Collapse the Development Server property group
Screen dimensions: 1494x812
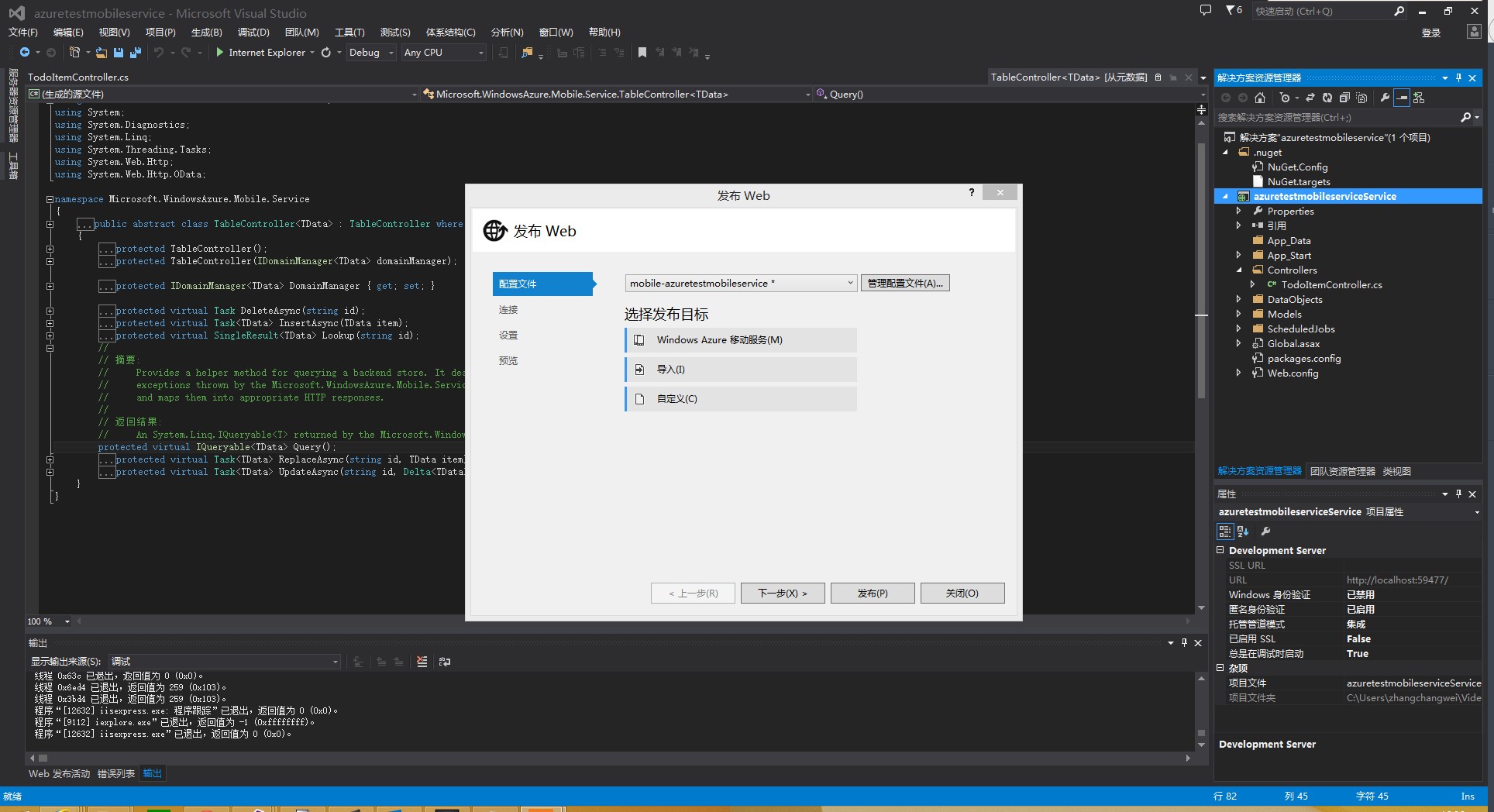1220,550
